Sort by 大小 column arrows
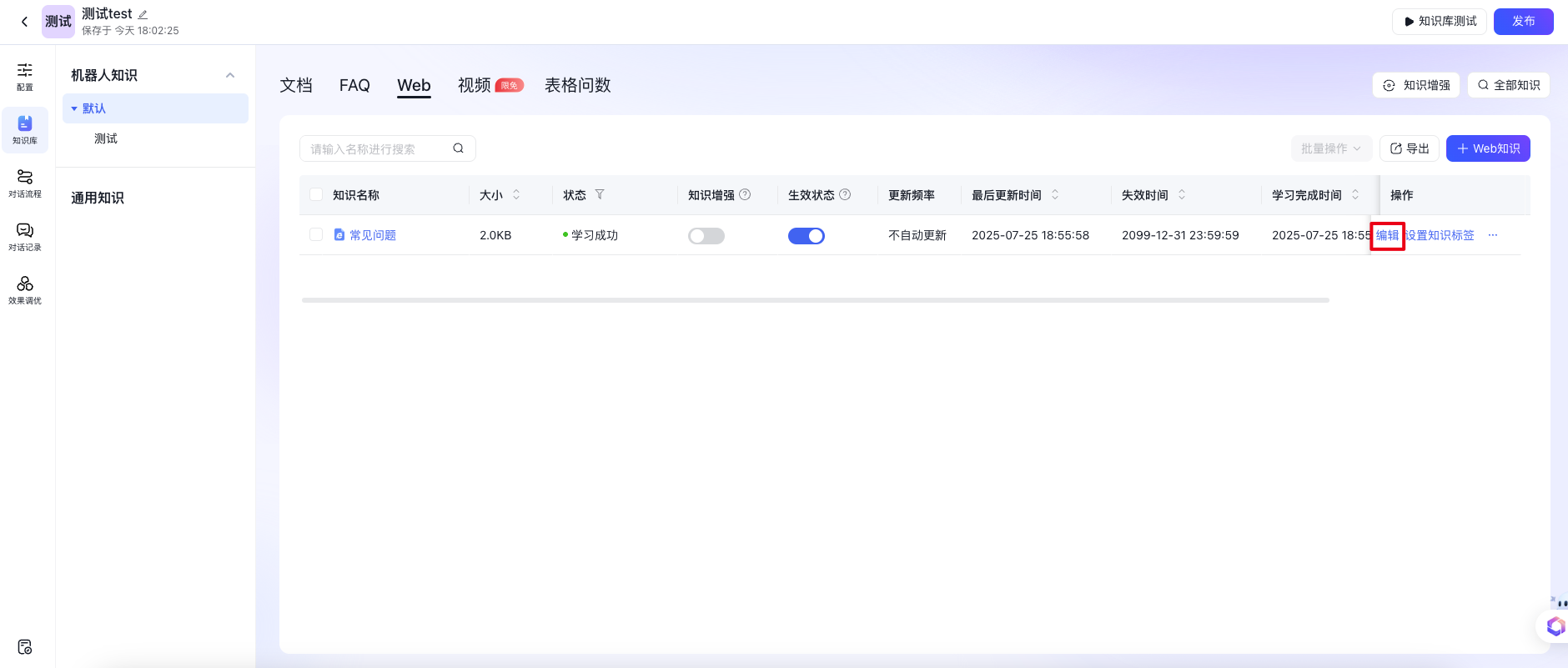This screenshot has width=1568, height=668. coord(516,194)
